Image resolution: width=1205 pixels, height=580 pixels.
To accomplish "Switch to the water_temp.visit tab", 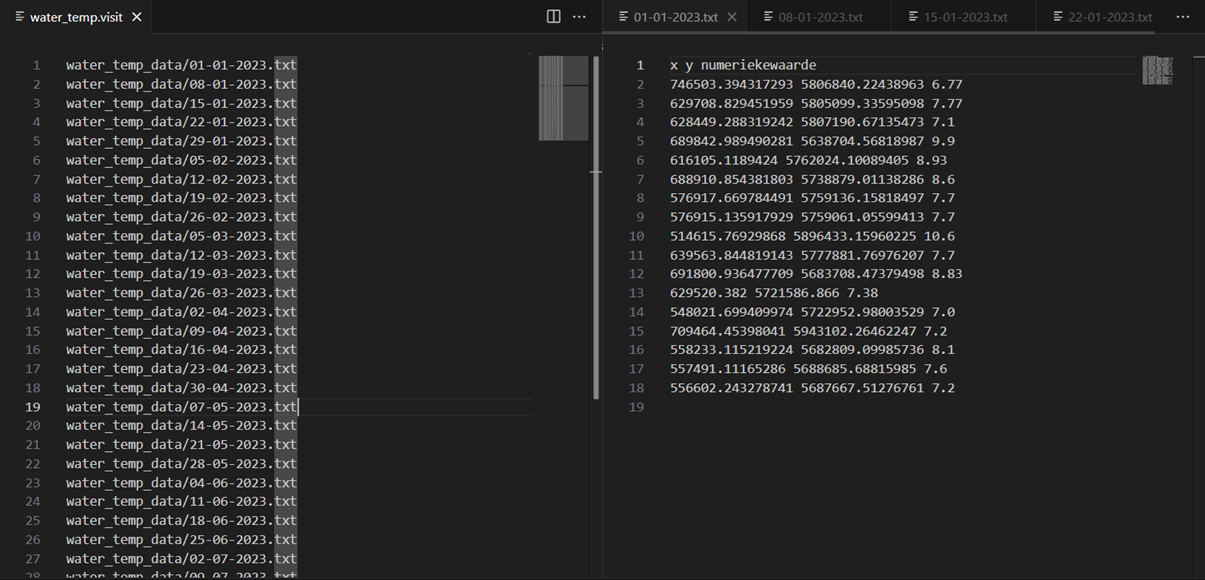I will [x=76, y=17].
